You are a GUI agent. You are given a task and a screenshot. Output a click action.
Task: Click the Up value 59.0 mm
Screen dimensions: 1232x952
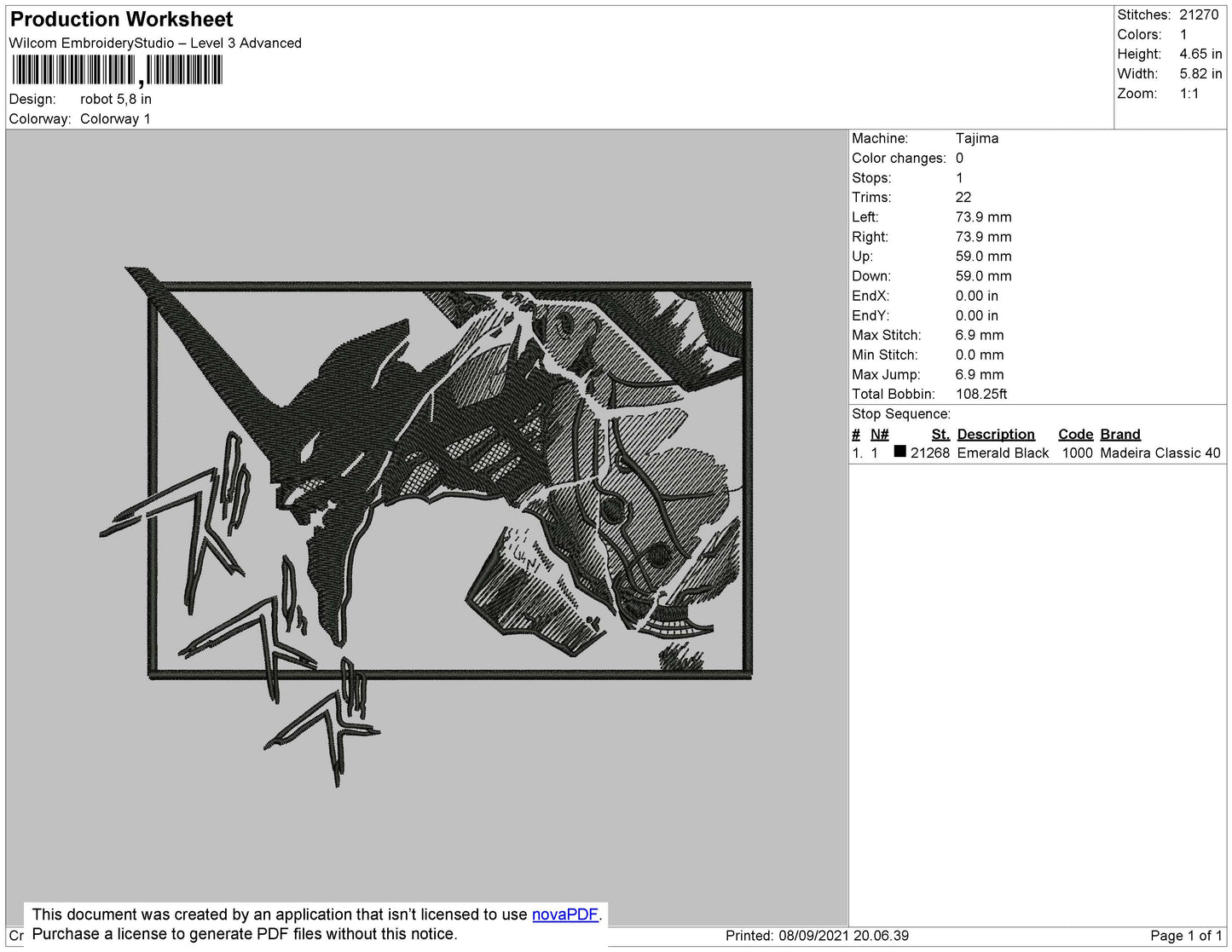(x=984, y=256)
